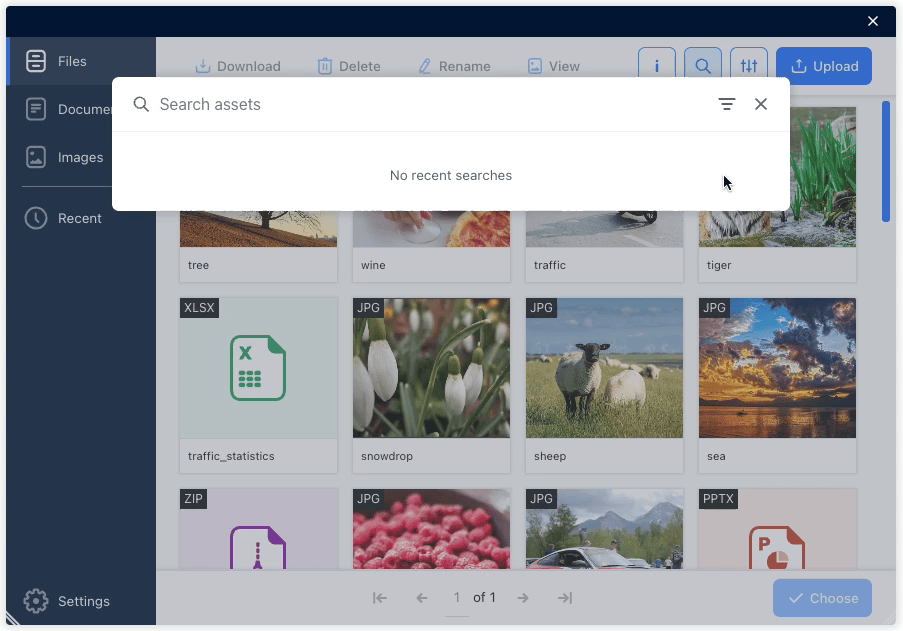
Task: Close the file manager window
Action: (x=873, y=21)
